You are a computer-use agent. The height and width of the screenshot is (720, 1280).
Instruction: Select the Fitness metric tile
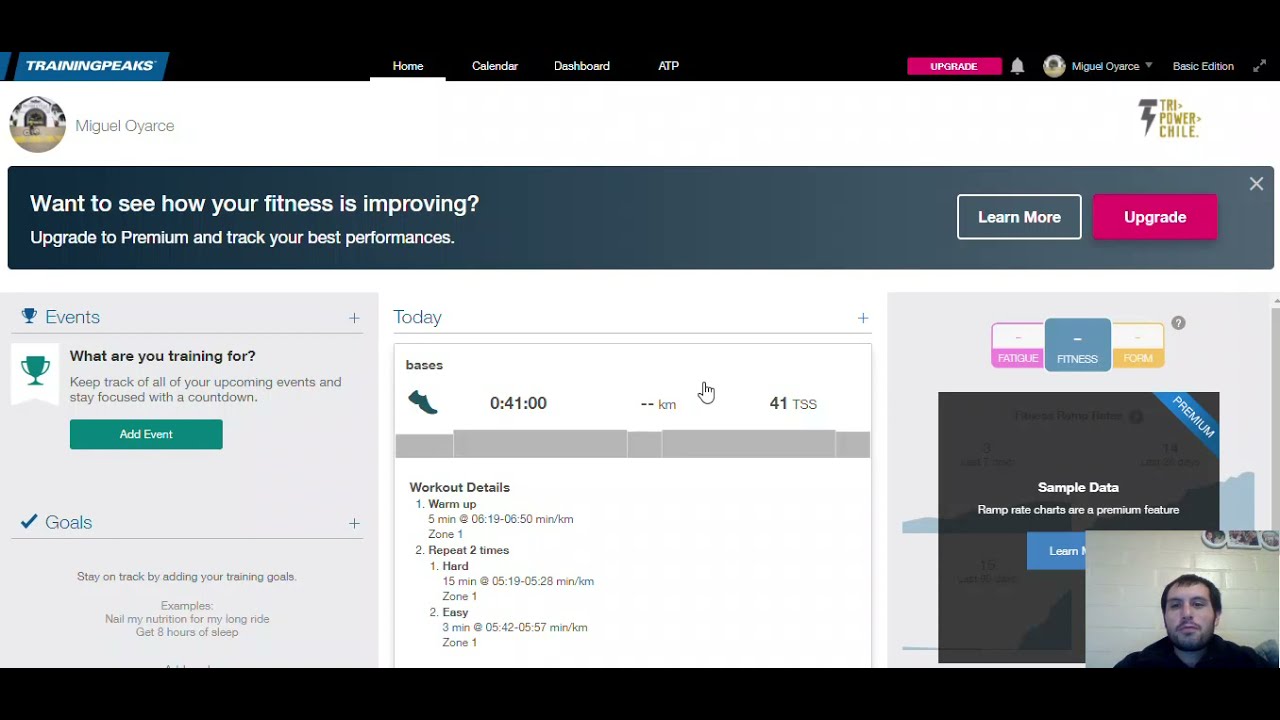[1077, 345]
